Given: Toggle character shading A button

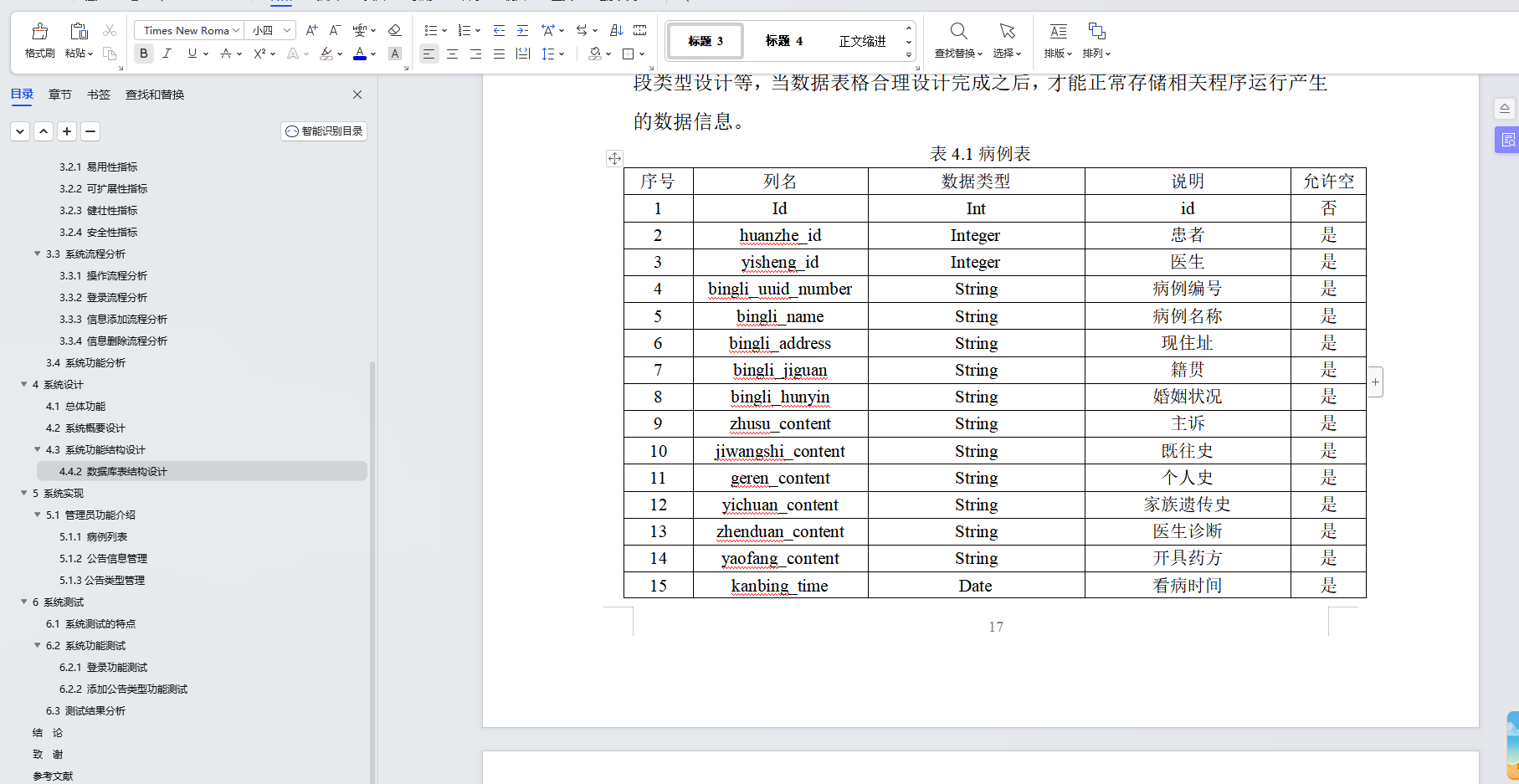Looking at the screenshot, I should (395, 54).
